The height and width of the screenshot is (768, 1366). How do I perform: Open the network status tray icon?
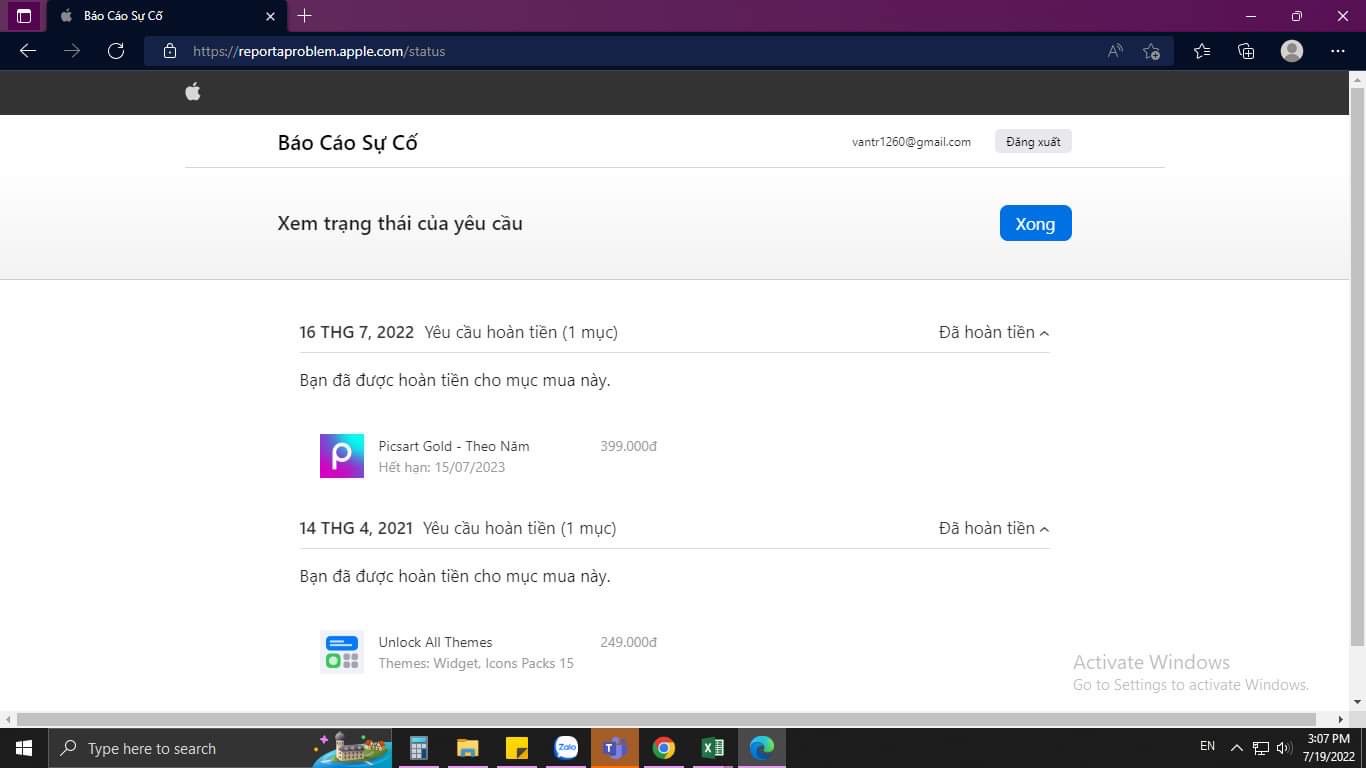click(1261, 748)
